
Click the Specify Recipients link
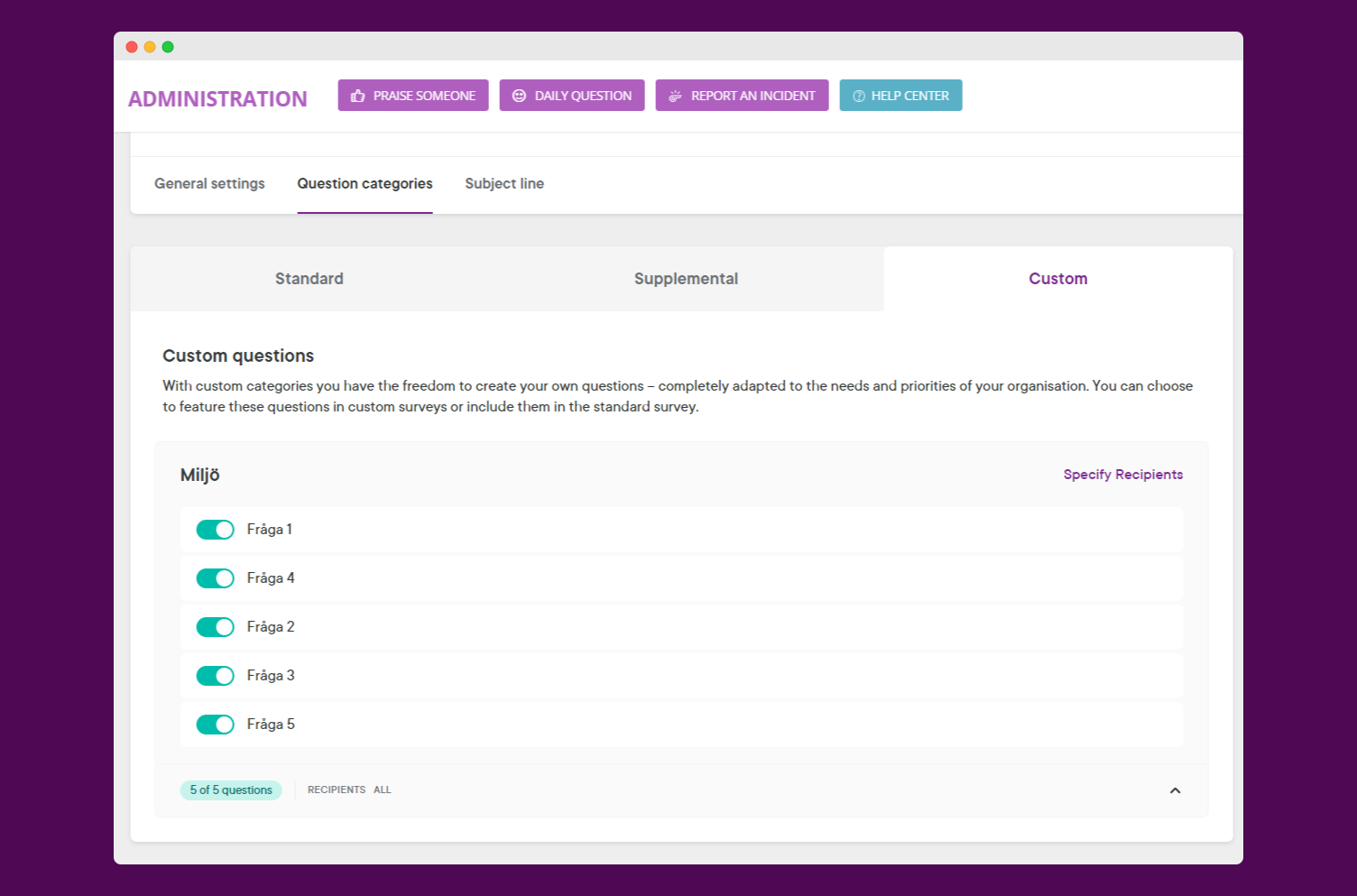1122,475
